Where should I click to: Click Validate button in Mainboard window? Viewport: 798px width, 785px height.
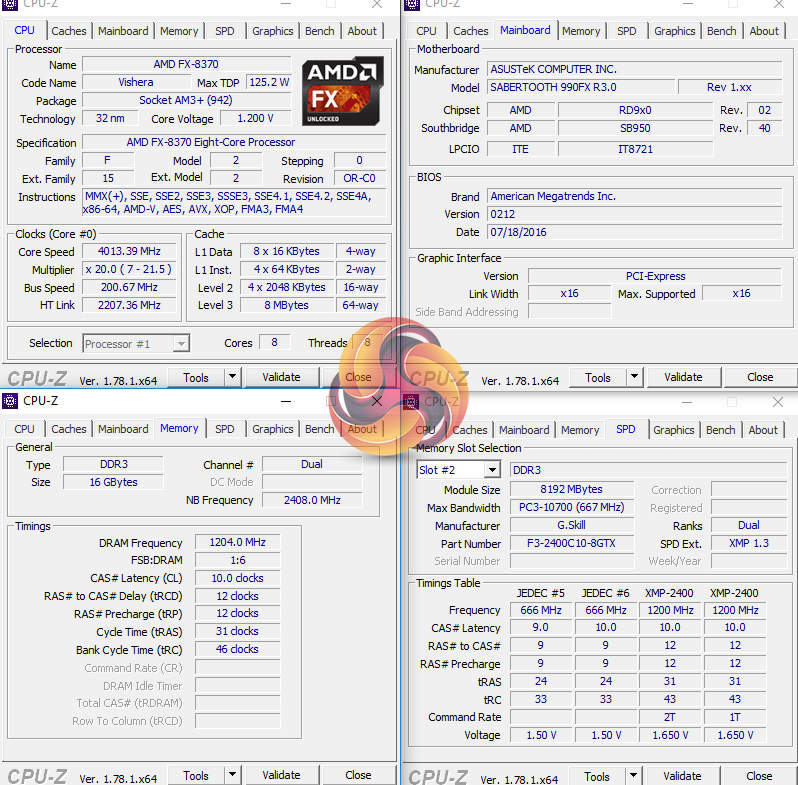pos(683,377)
